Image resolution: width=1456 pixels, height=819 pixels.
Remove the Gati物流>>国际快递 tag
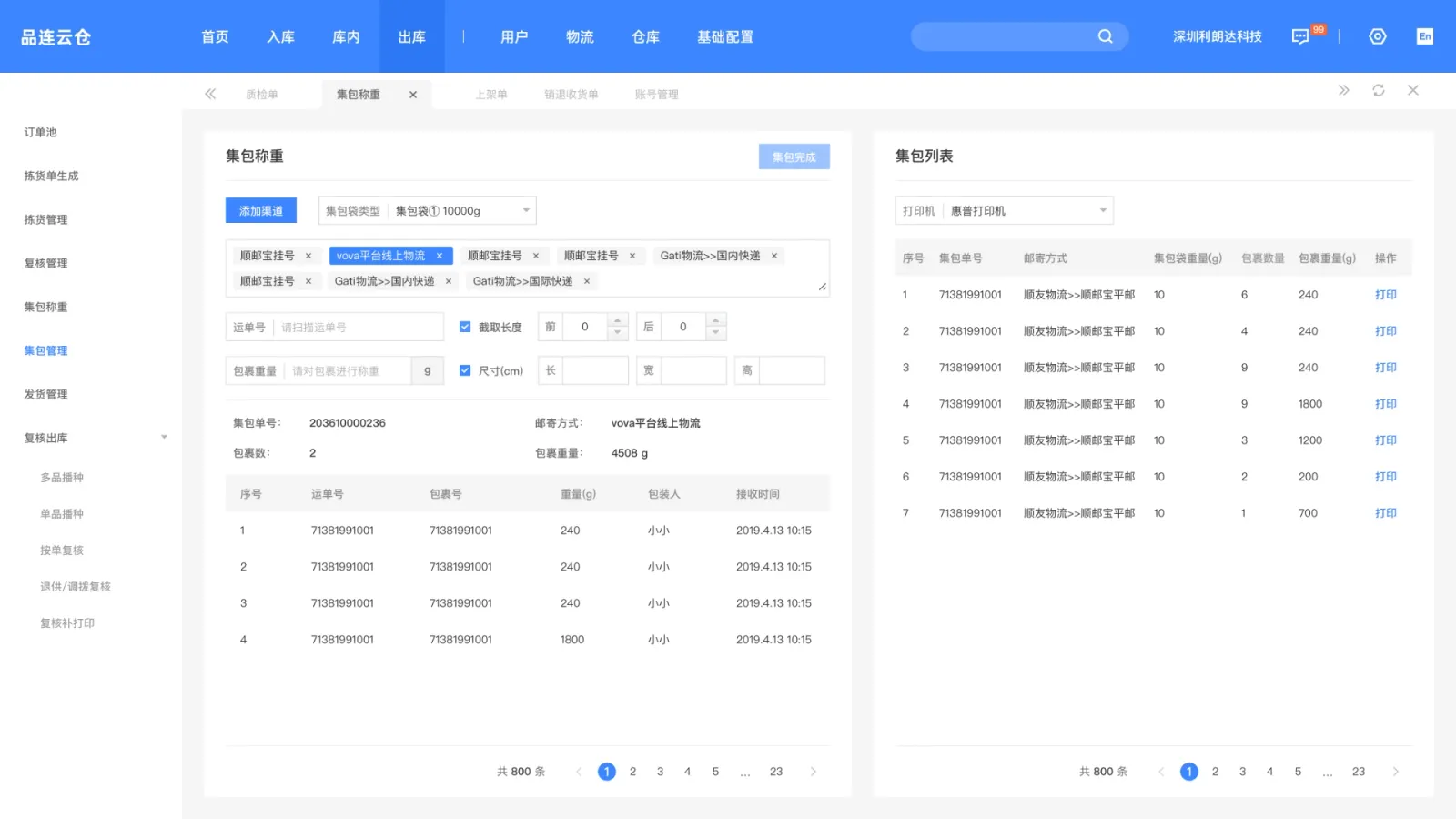click(587, 281)
